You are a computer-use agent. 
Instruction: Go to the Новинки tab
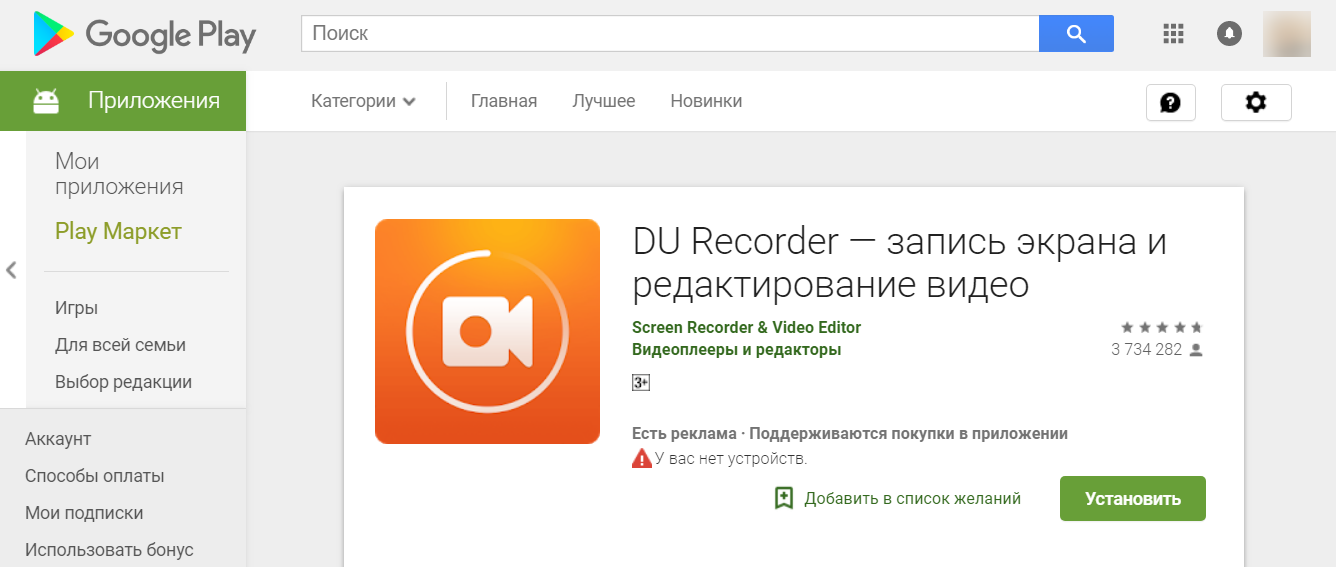706,101
